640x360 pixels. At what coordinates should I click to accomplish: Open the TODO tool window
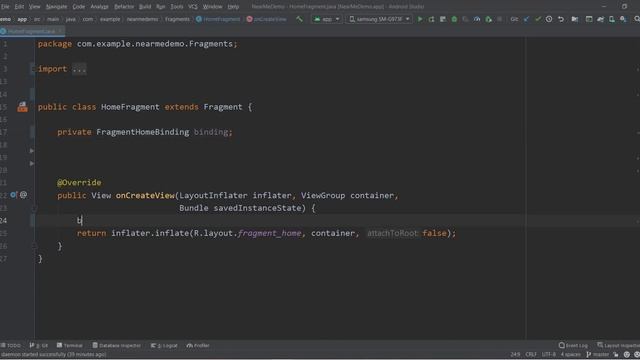click(x=11, y=345)
